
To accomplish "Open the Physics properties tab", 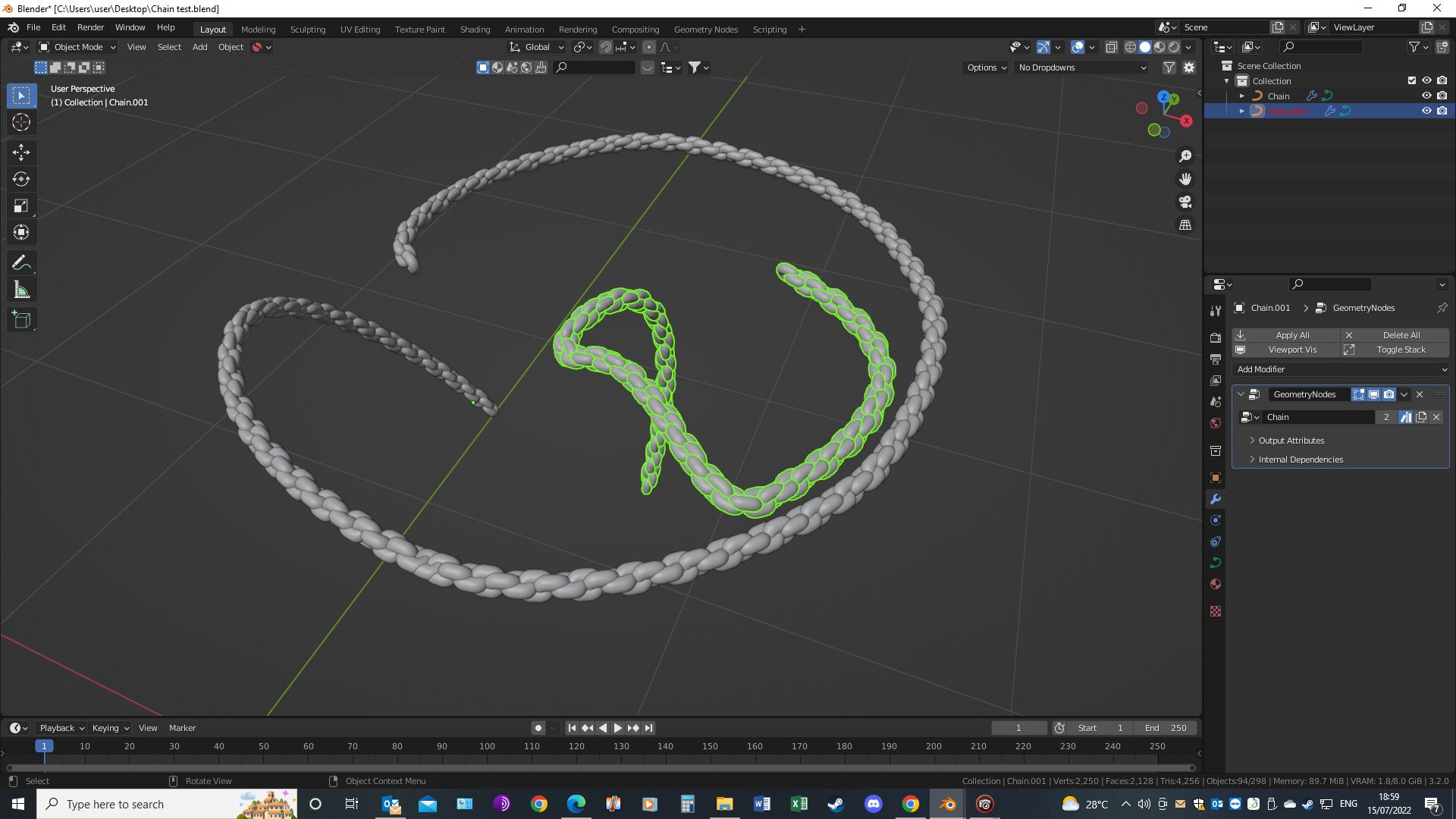I will [1216, 520].
